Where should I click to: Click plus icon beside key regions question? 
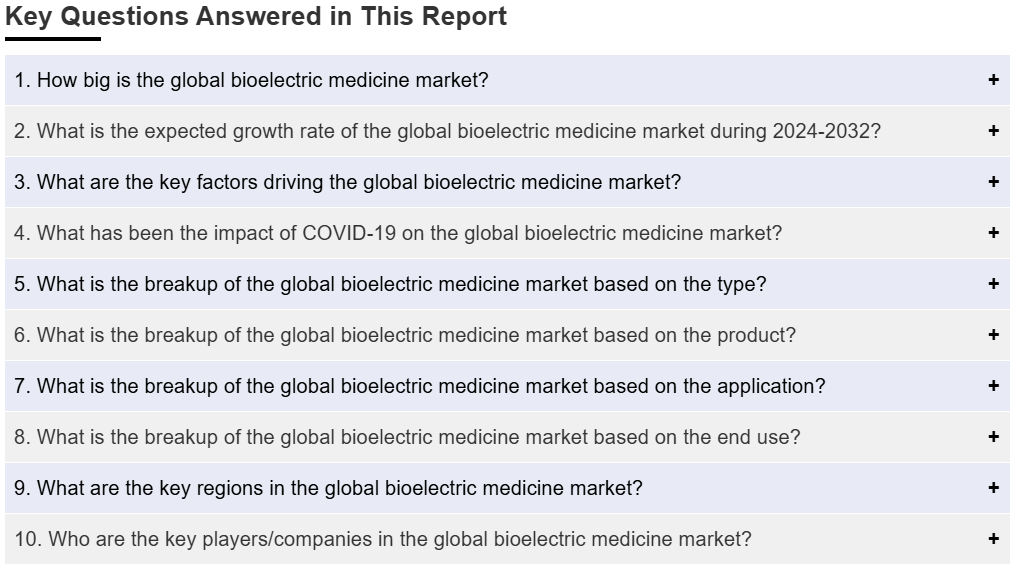point(994,488)
